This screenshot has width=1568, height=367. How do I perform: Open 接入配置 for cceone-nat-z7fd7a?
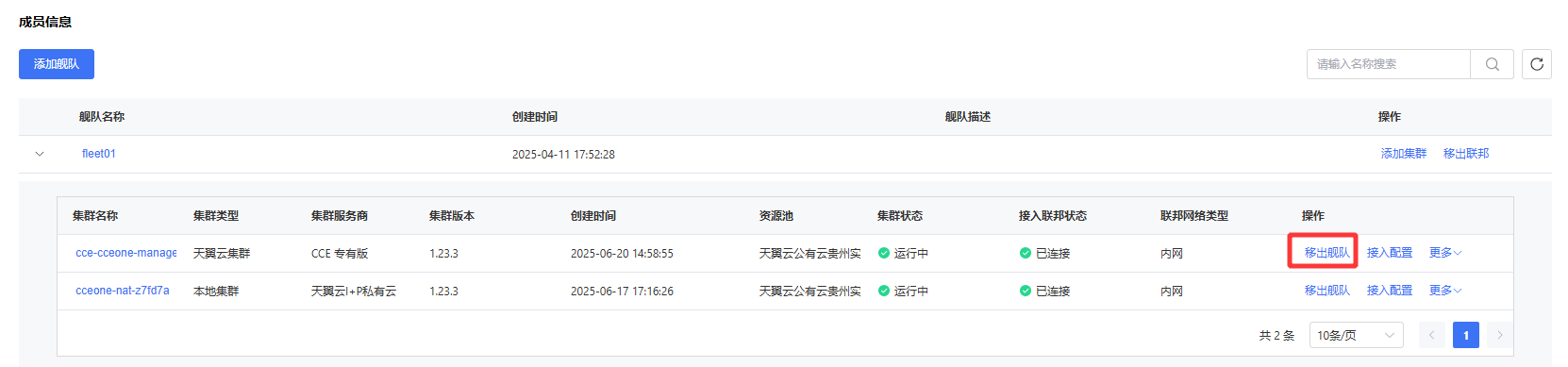pos(1390,291)
